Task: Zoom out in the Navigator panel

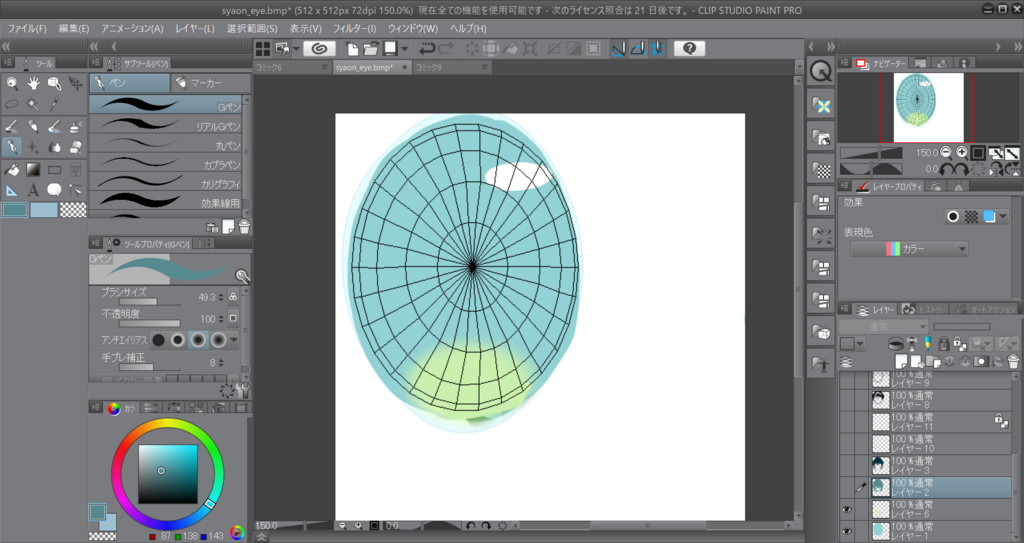Action: point(946,152)
